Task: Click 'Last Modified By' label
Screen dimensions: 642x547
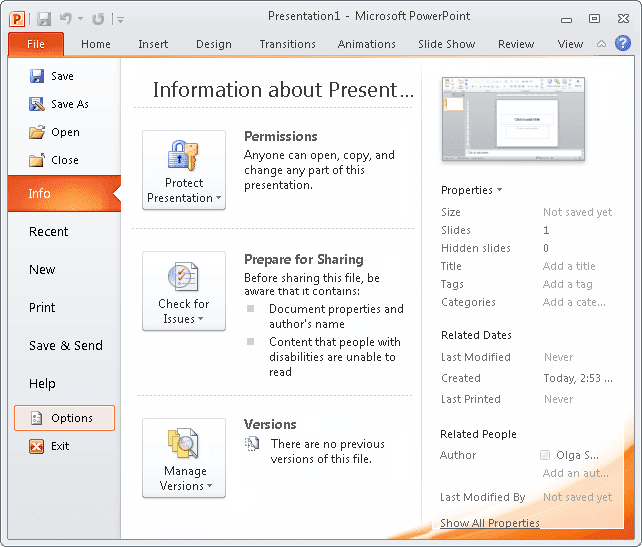Action: coord(482,497)
